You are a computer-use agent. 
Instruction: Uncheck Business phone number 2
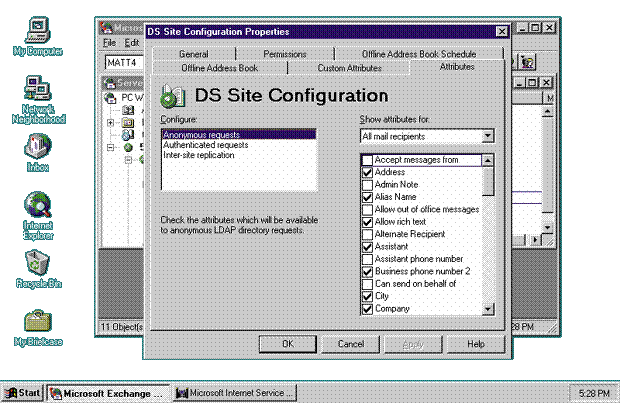click(367, 271)
